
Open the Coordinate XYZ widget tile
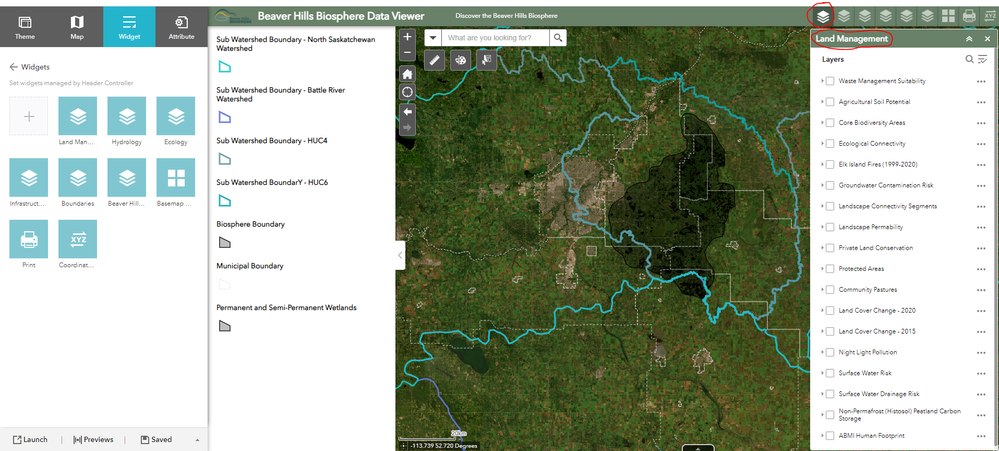tap(78, 239)
